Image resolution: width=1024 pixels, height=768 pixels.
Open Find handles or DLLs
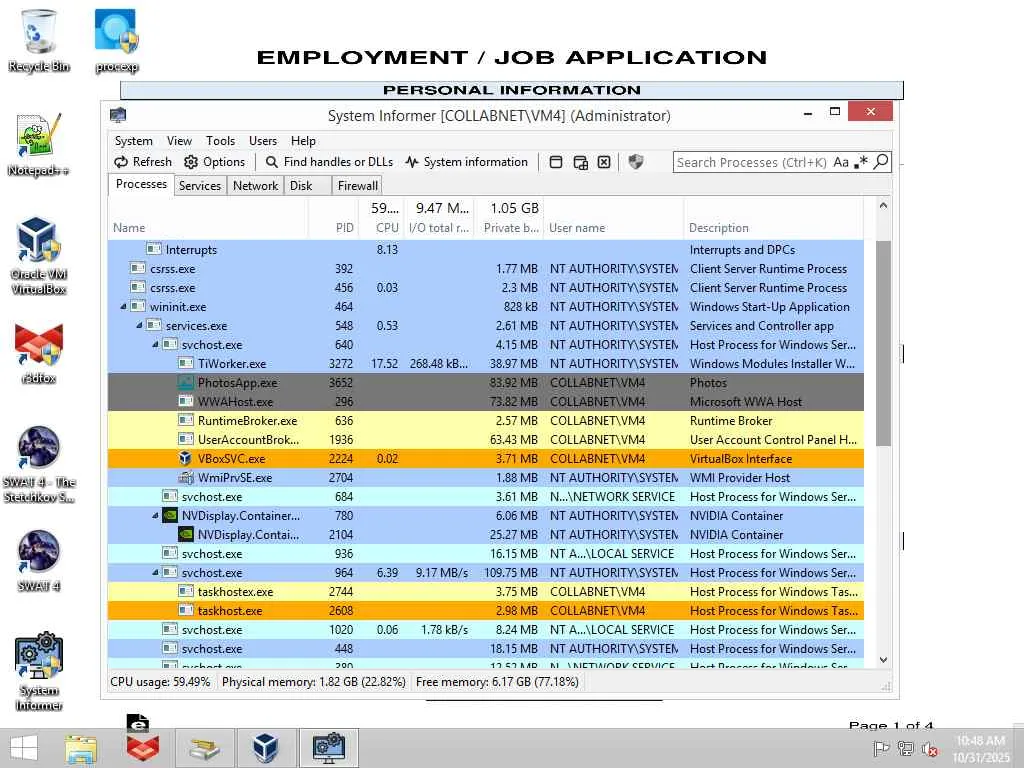tap(329, 162)
